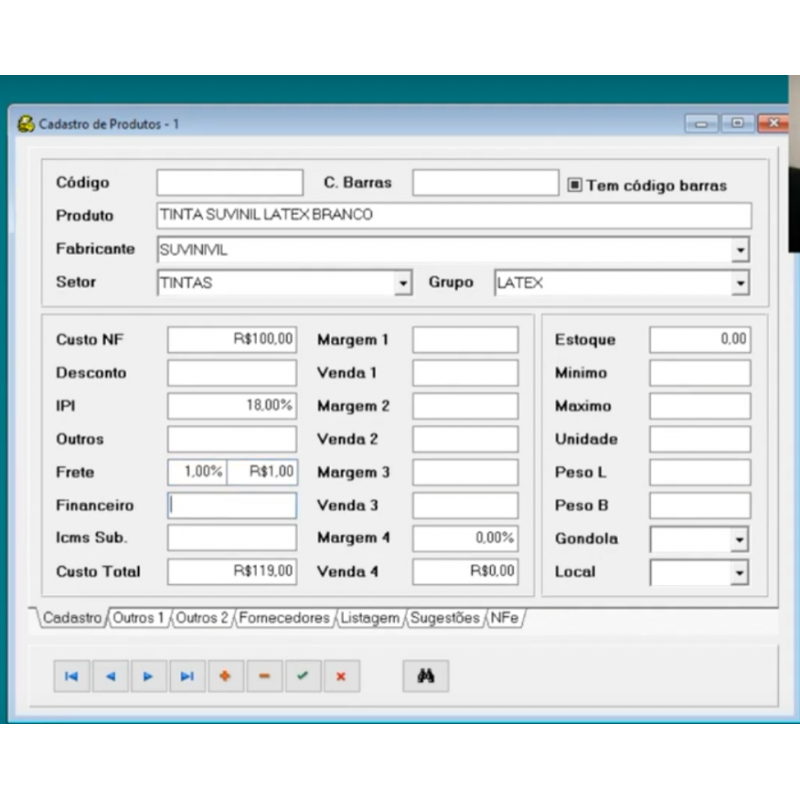This screenshot has height=800, width=800.
Task: Click the Venda 1 field
Action: point(466,373)
